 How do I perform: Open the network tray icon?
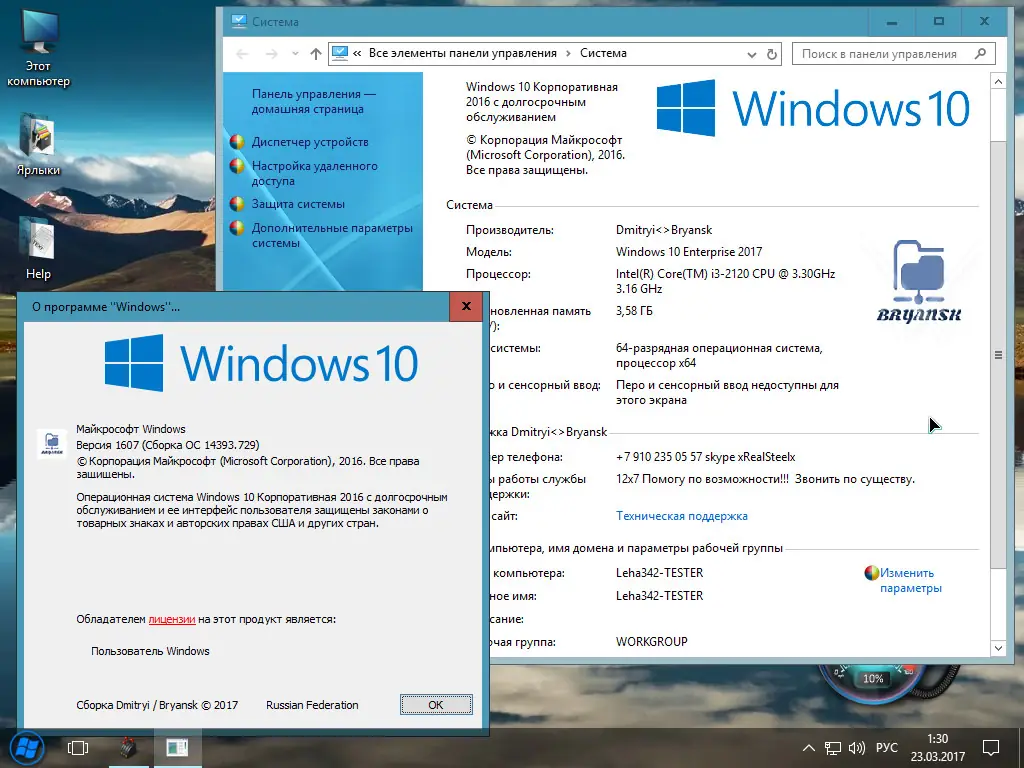click(x=832, y=748)
